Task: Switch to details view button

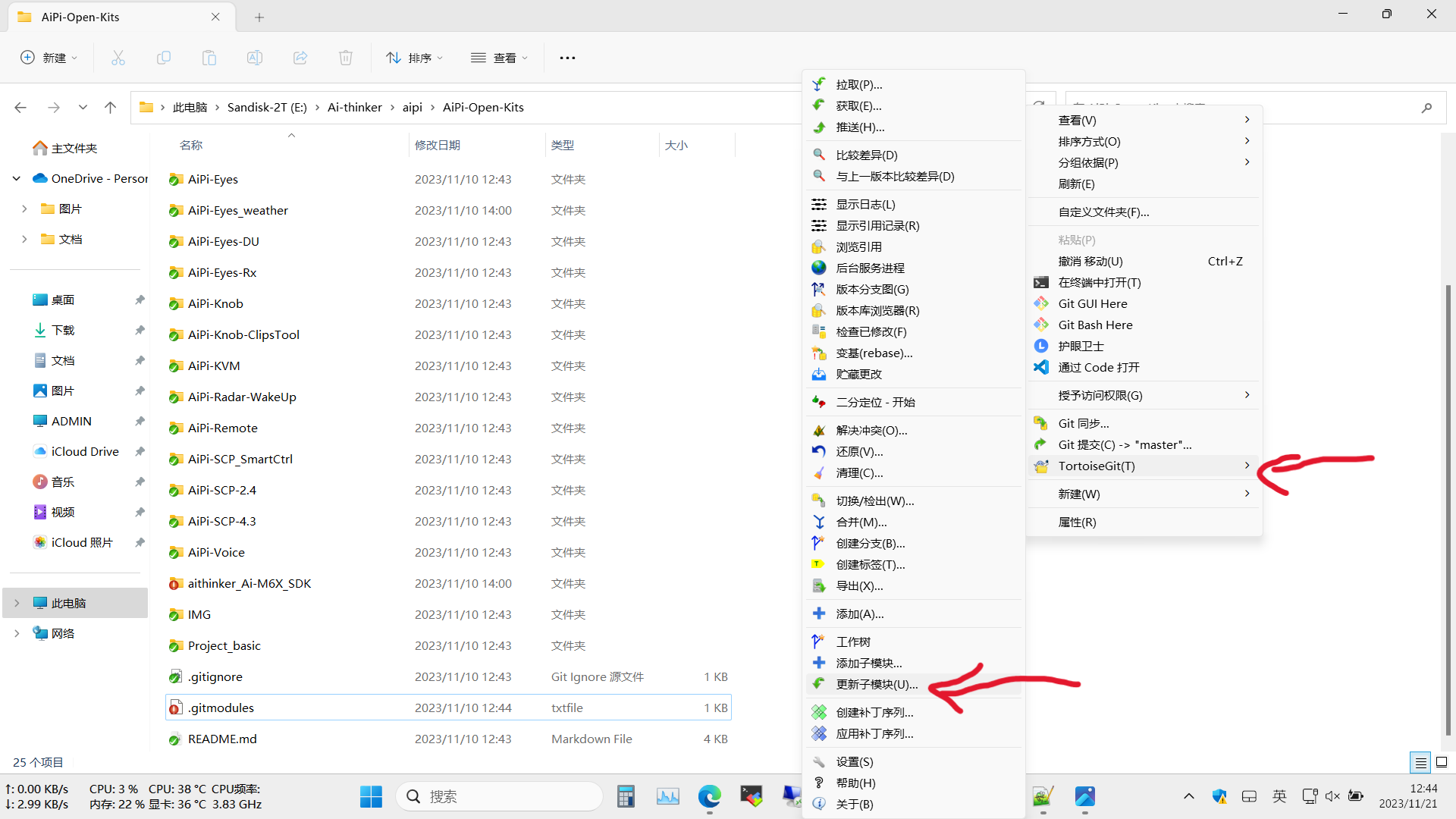Action: (x=1420, y=762)
